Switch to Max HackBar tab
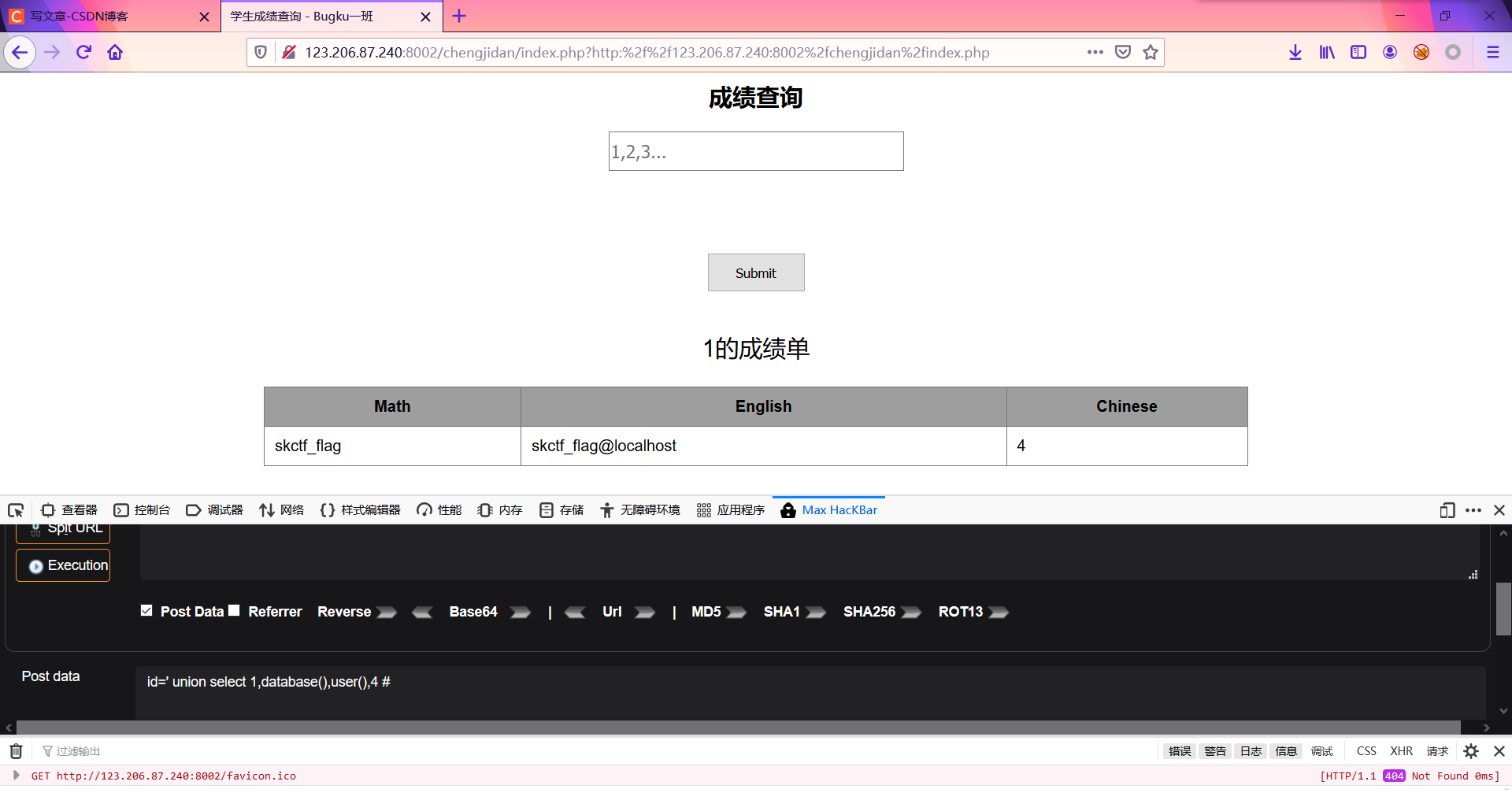The width and height of the screenshot is (1512, 811). 828,509
